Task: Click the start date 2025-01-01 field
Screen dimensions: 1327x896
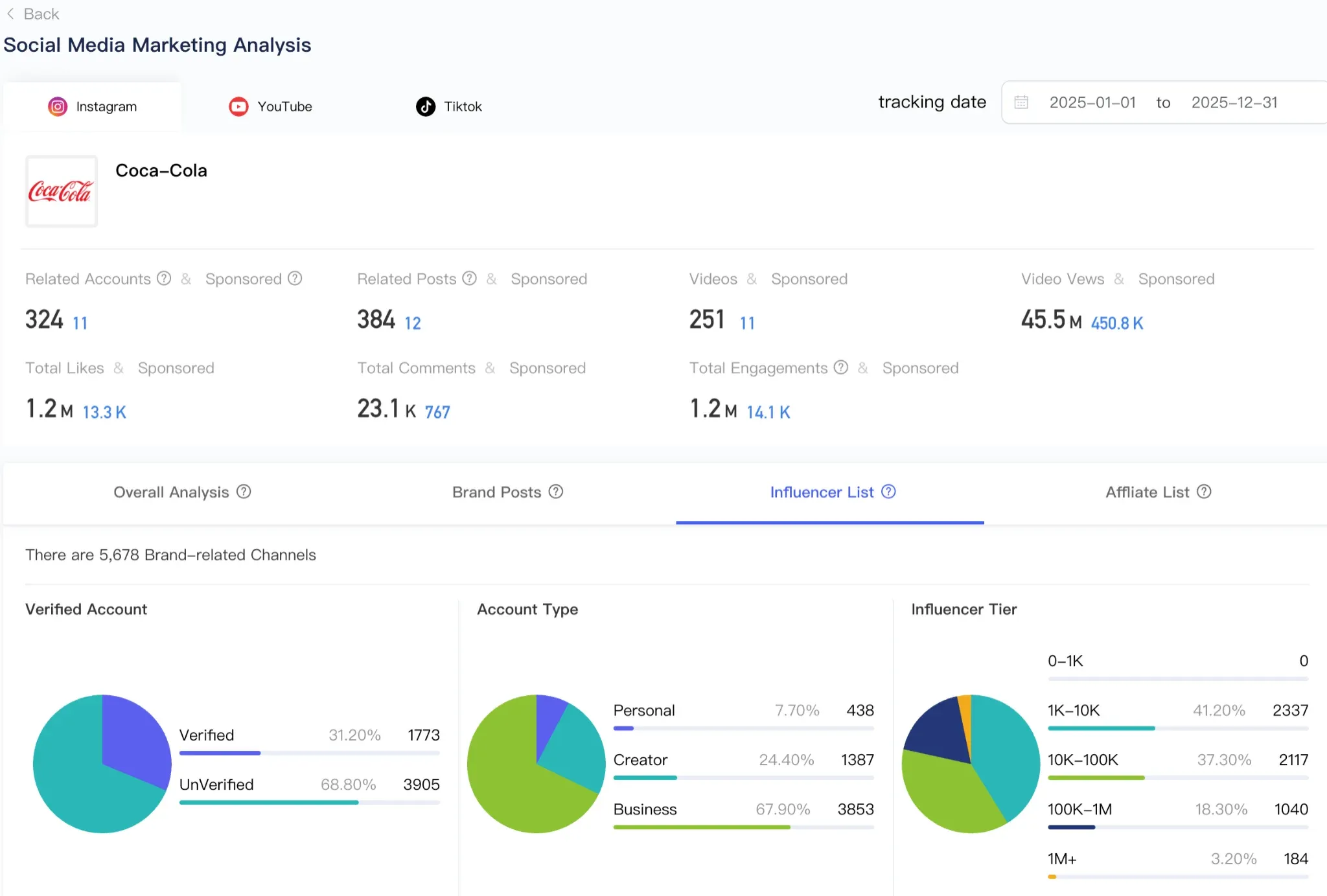Action: [x=1092, y=102]
